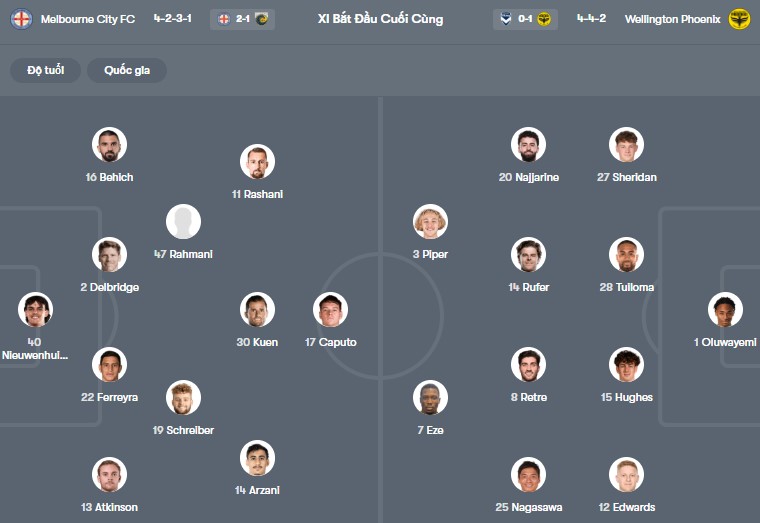The image size is (760, 523).
Task: Select Schreiber's player photo
Action: click(x=183, y=398)
